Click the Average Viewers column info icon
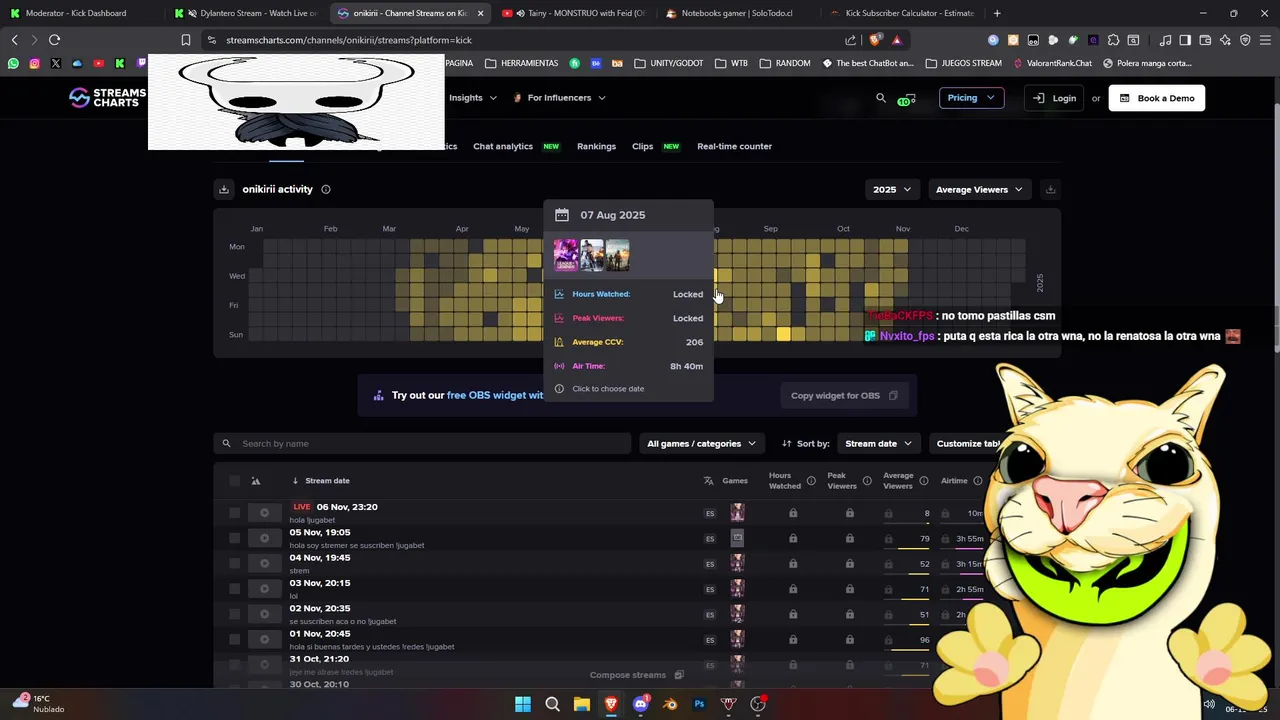This screenshot has width=1280, height=720. pos(923,481)
